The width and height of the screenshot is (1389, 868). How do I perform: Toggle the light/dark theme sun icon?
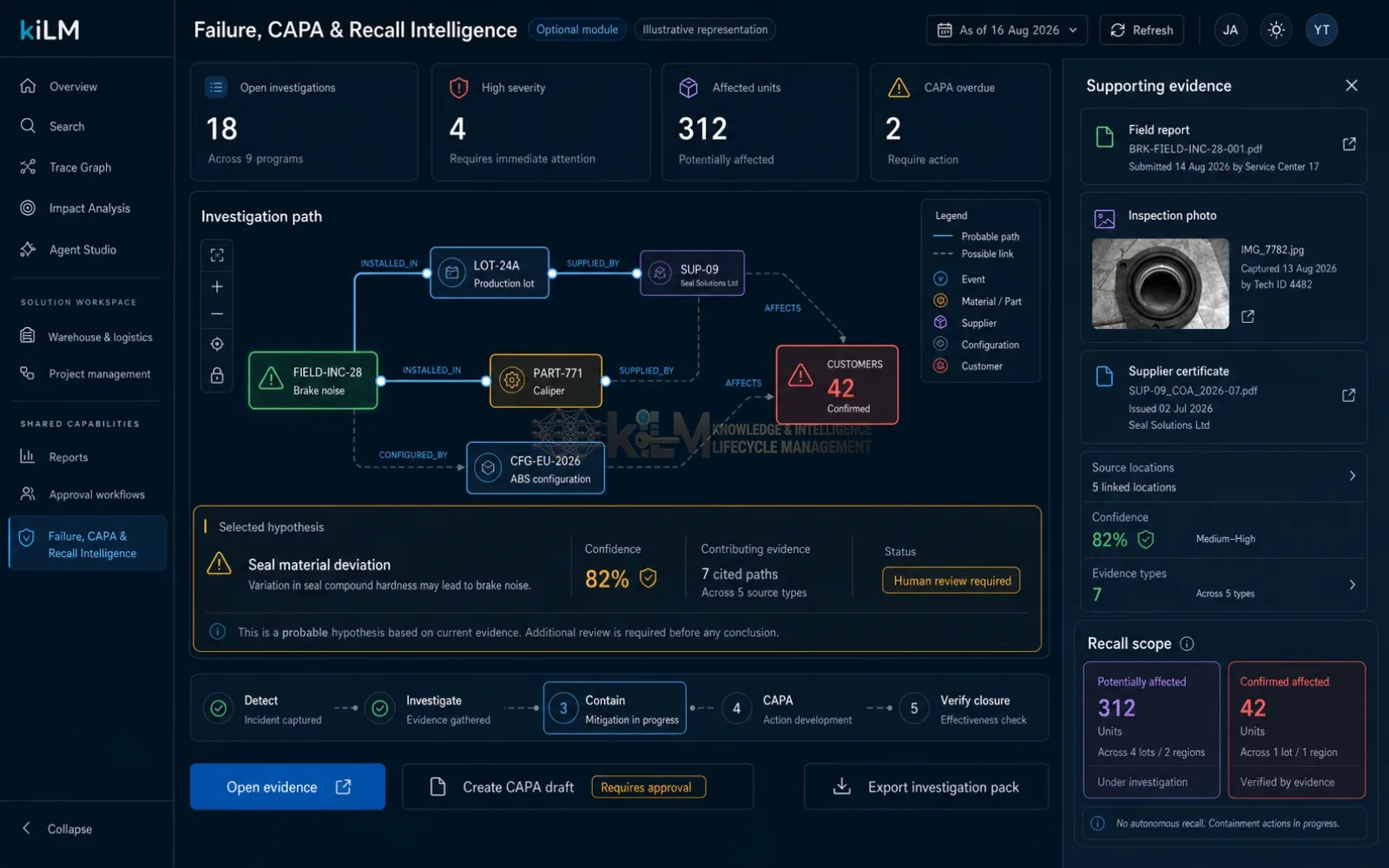tap(1276, 30)
